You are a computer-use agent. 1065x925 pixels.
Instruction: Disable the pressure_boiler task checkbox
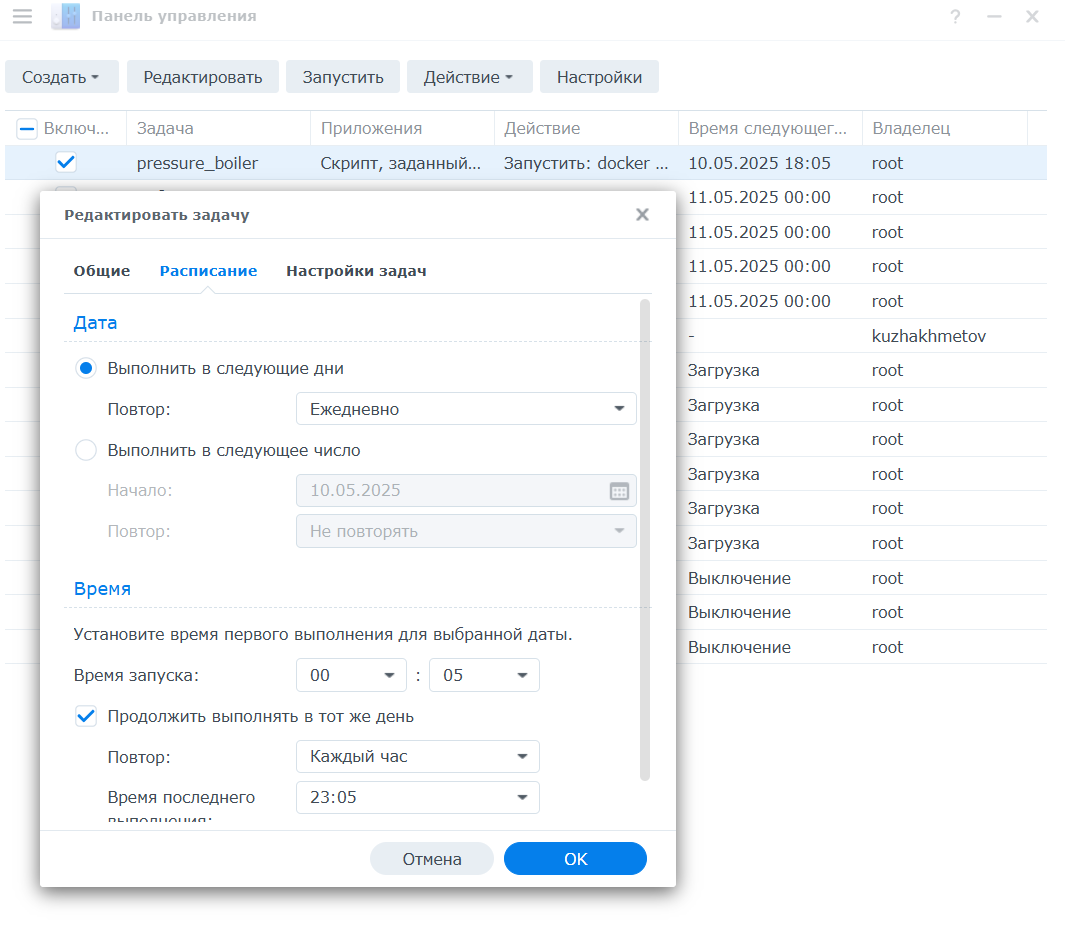click(x=66, y=162)
